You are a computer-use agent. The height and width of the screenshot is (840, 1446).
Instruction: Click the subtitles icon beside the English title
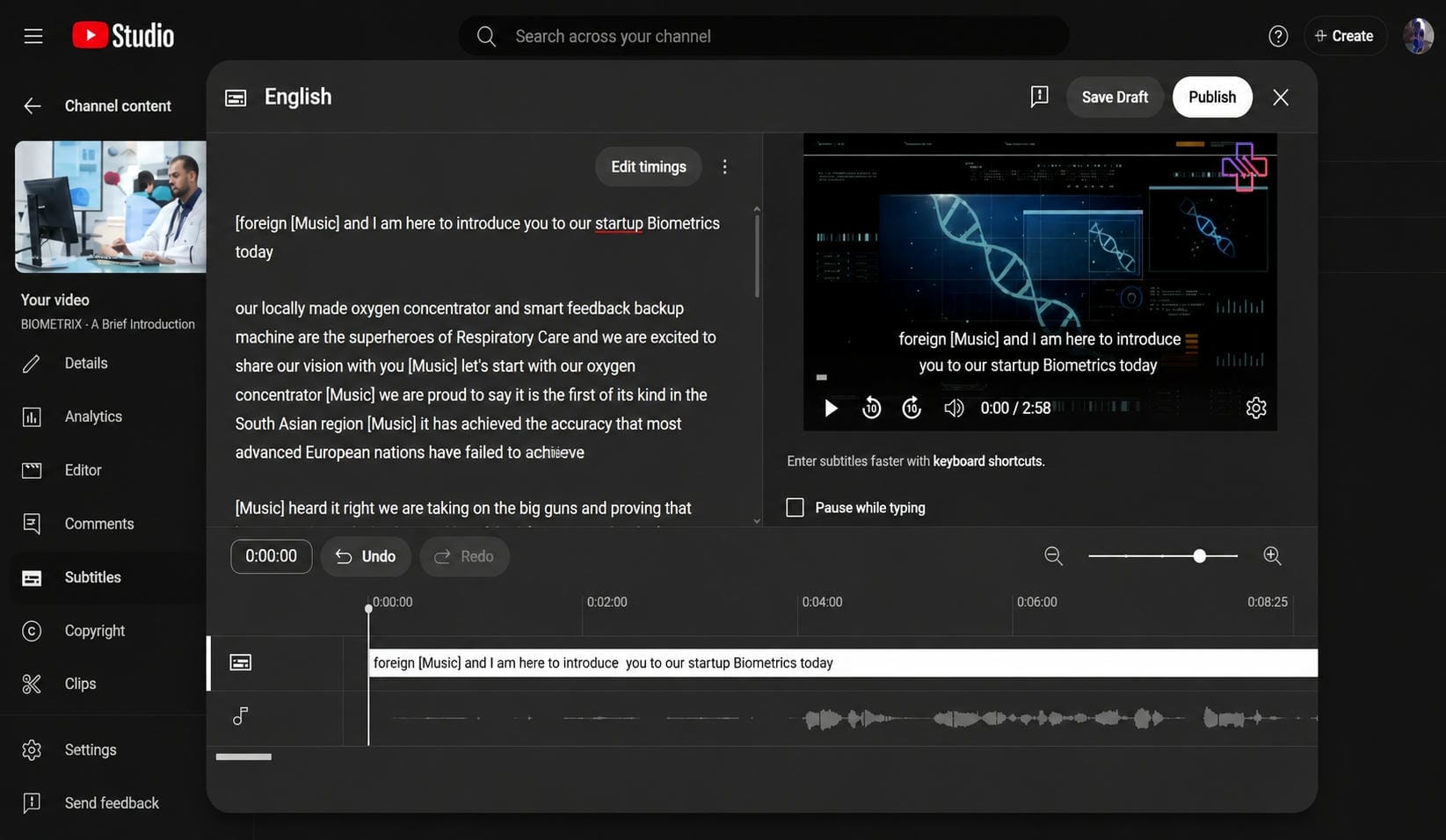[x=236, y=98]
